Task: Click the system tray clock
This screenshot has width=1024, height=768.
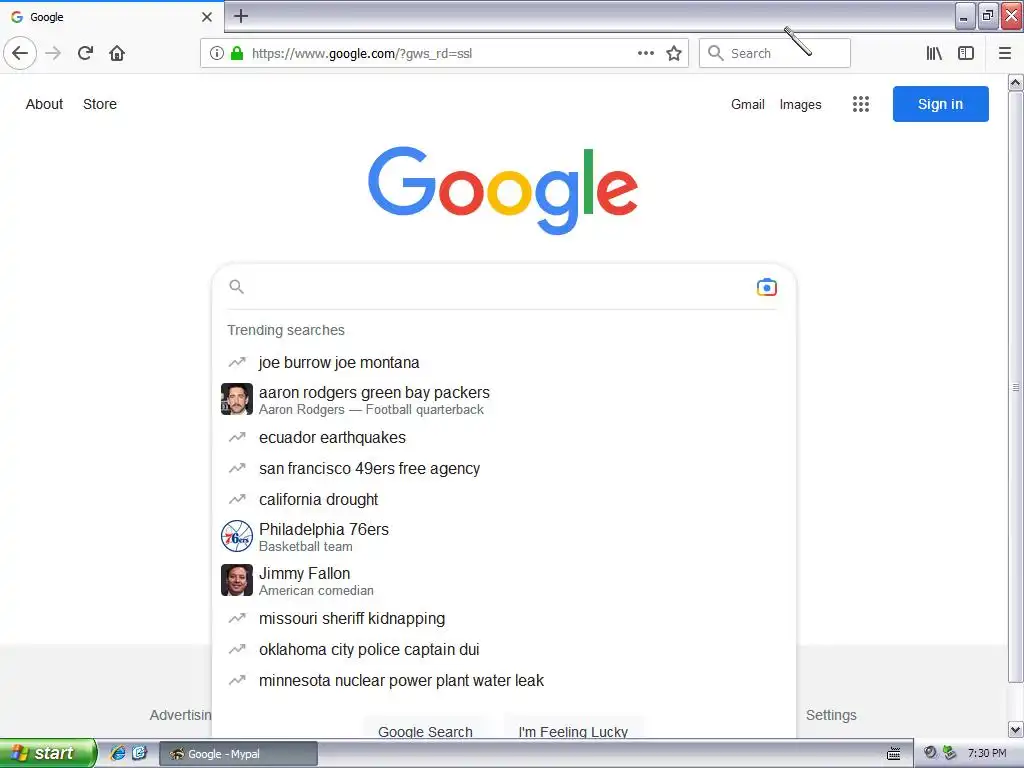Action: pyautogui.click(x=987, y=753)
